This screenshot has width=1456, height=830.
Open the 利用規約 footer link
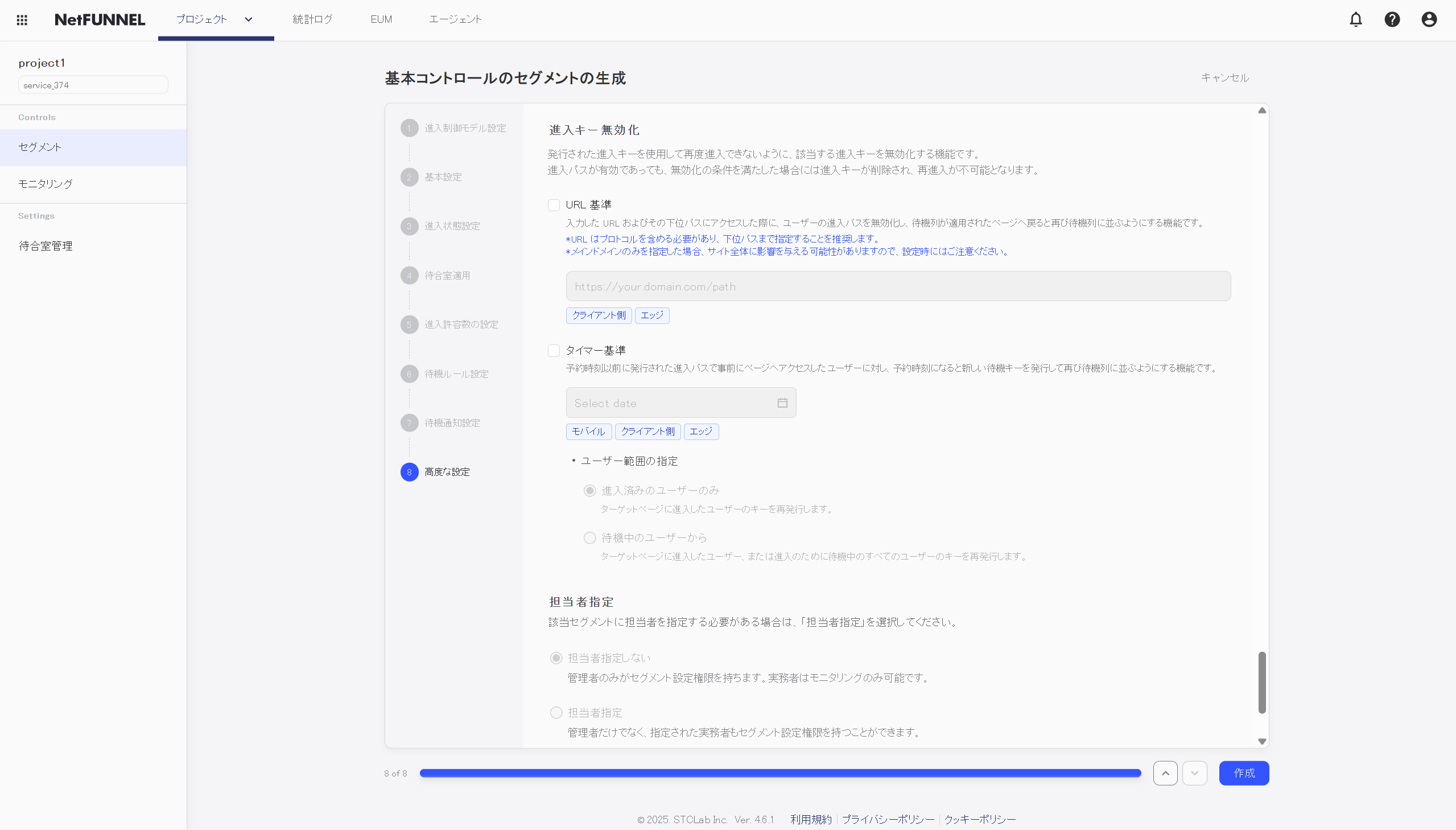(x=810, y=819)
